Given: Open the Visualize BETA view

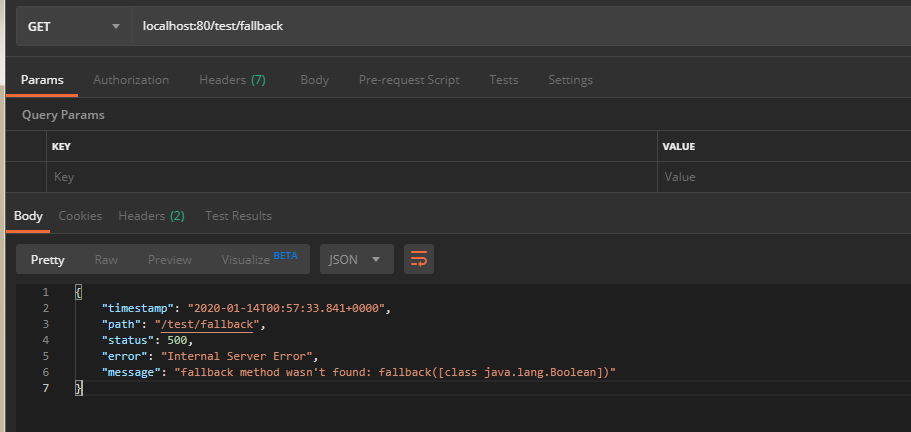Looking at the screenshot, I should click(259, 260).
